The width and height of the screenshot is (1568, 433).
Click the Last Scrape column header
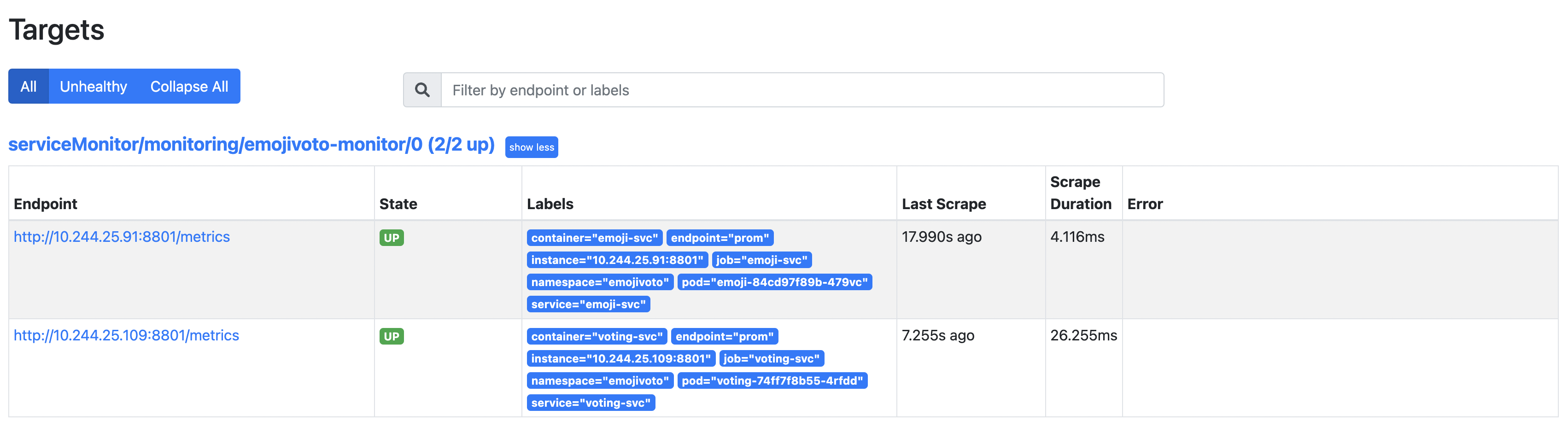[x=943, y=204]
